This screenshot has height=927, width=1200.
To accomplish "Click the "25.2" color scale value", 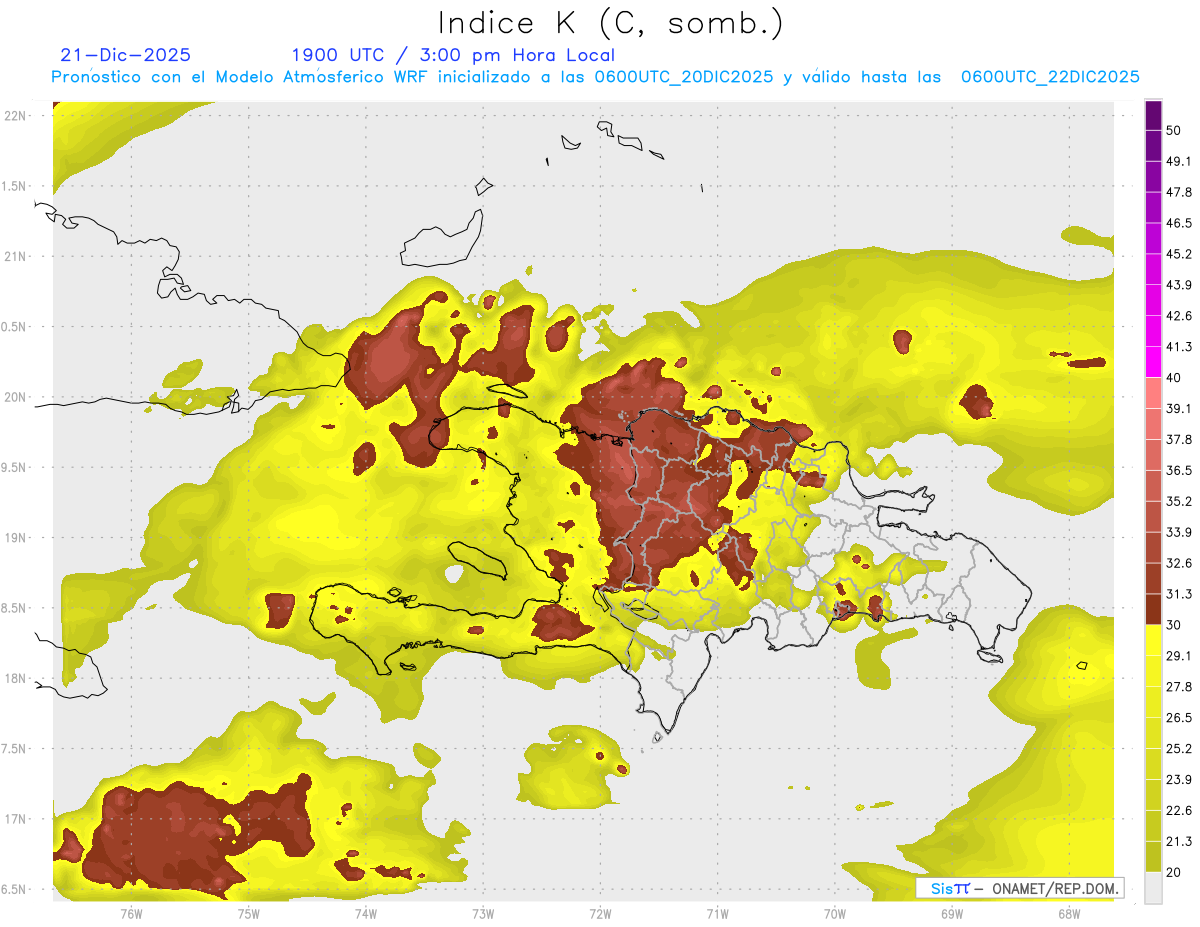I will click(1179, 749).
